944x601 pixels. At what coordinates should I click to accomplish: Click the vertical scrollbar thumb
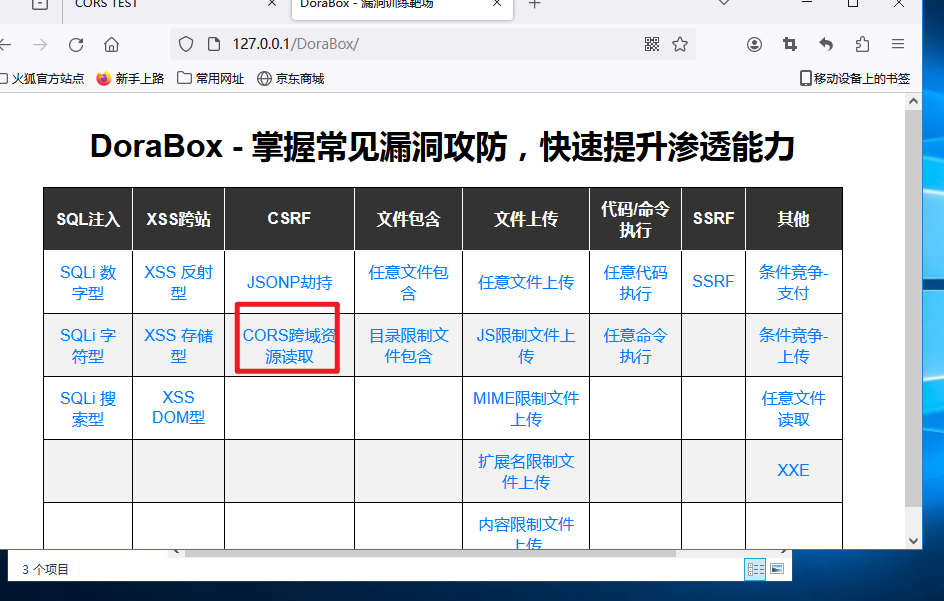[913, 308]
